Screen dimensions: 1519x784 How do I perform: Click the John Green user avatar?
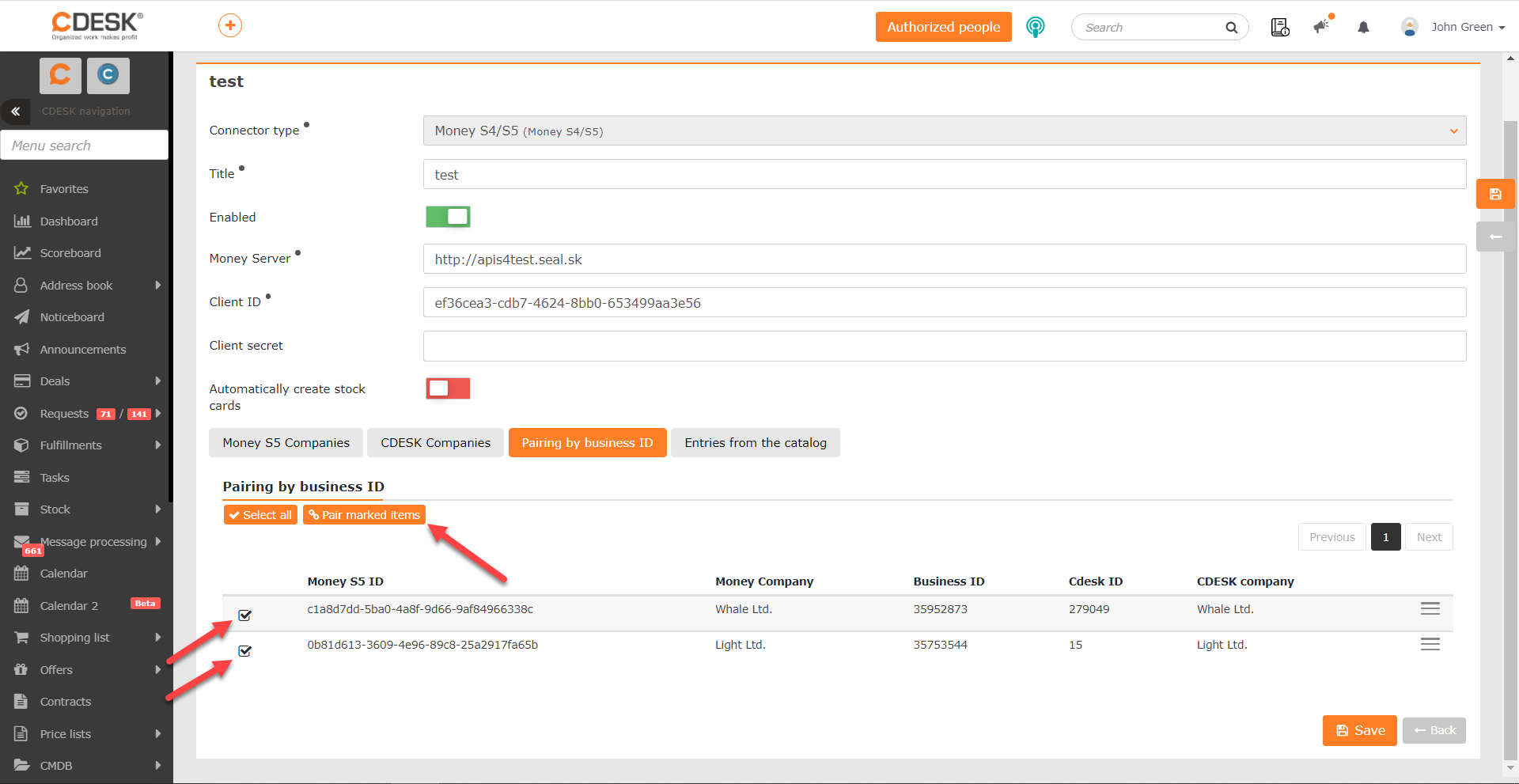coord(1410,27)
